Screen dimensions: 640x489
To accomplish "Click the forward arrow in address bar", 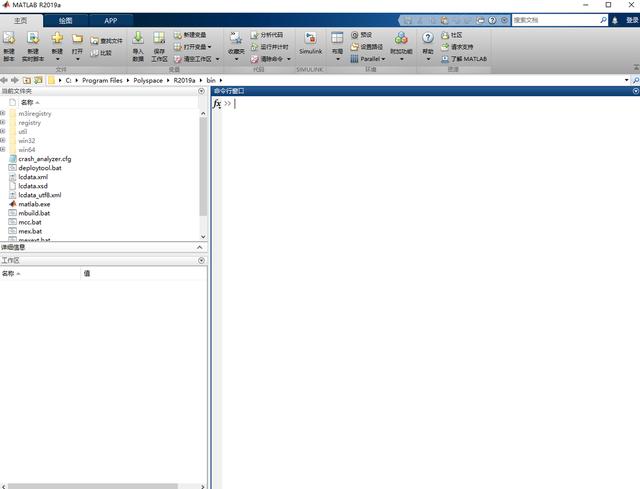I will tap(15, 80).
